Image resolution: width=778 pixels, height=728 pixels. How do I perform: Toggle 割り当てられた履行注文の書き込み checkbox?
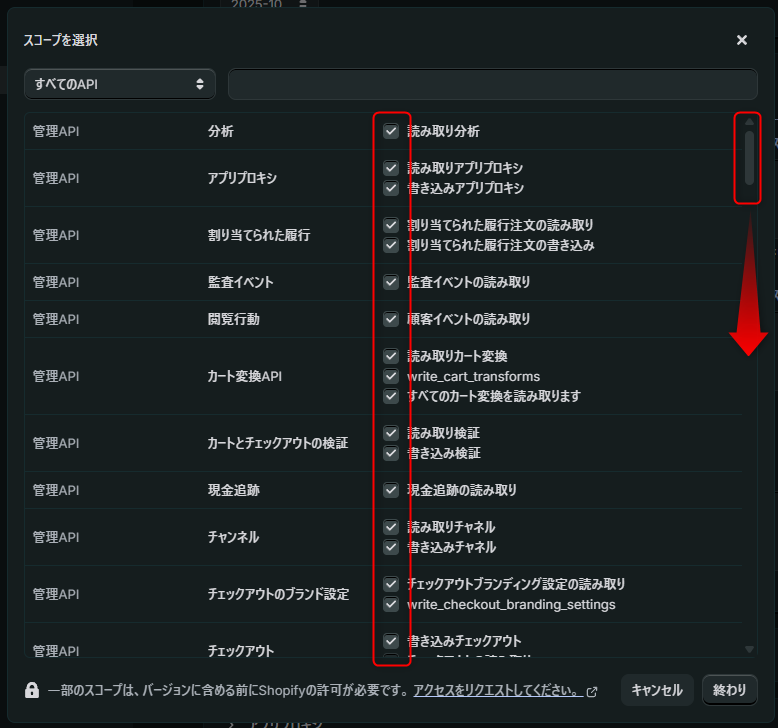[391, 245]
